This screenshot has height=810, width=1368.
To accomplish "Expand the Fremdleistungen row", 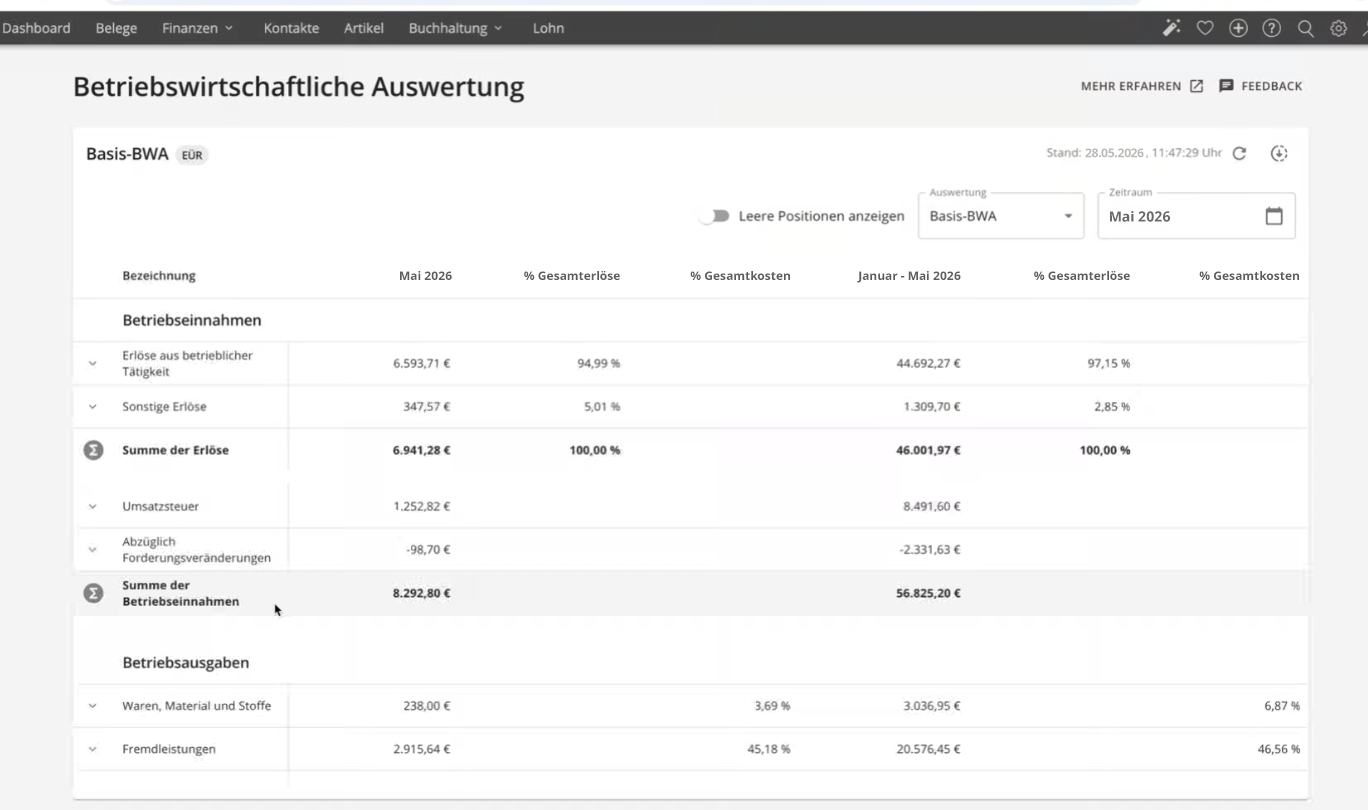I will pos(93,749).
